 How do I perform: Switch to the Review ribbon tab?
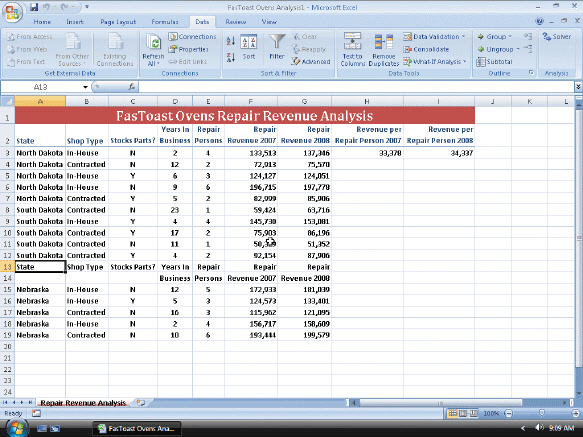(x=236, y=22)
